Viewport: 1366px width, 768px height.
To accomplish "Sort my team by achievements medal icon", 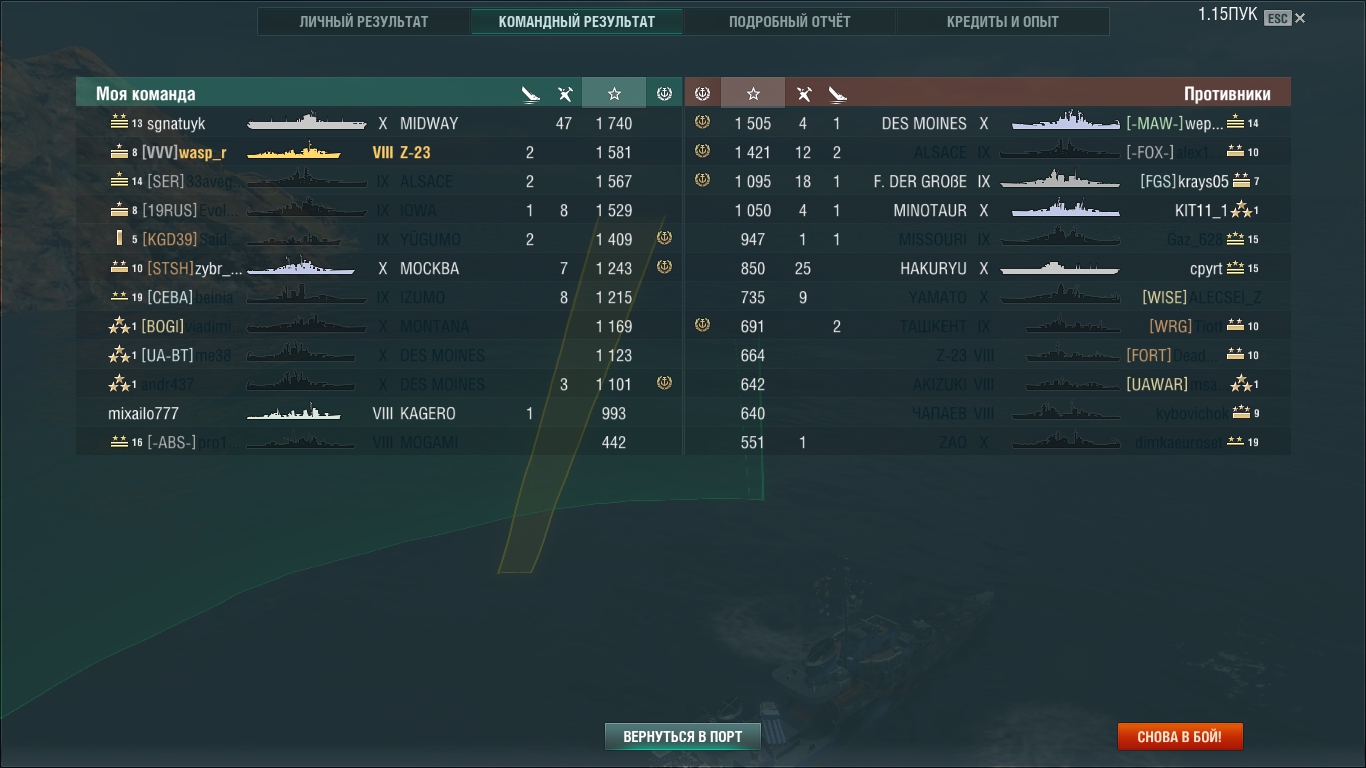I will click(x=664, y=93).
